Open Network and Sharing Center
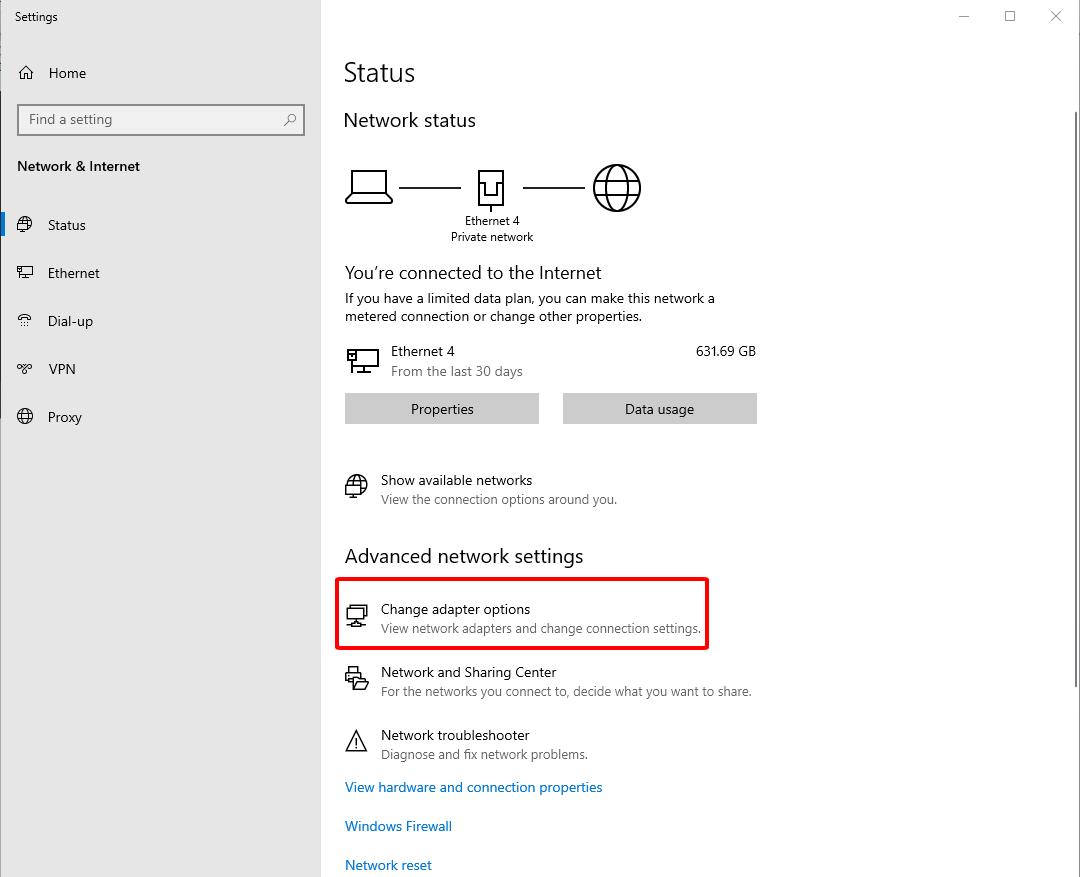This screenshot has height=877, width=1080. (548, 681)
